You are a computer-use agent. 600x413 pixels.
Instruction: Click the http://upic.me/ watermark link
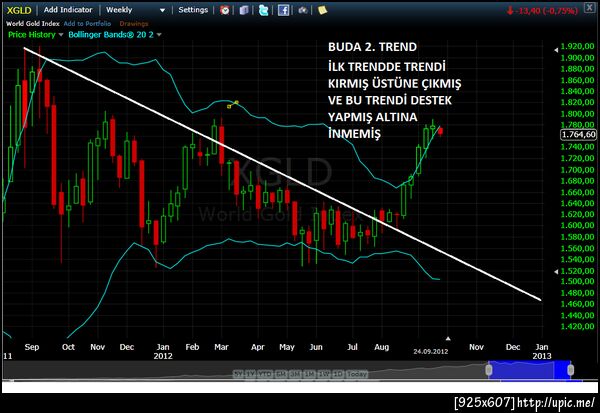point(556,402)
